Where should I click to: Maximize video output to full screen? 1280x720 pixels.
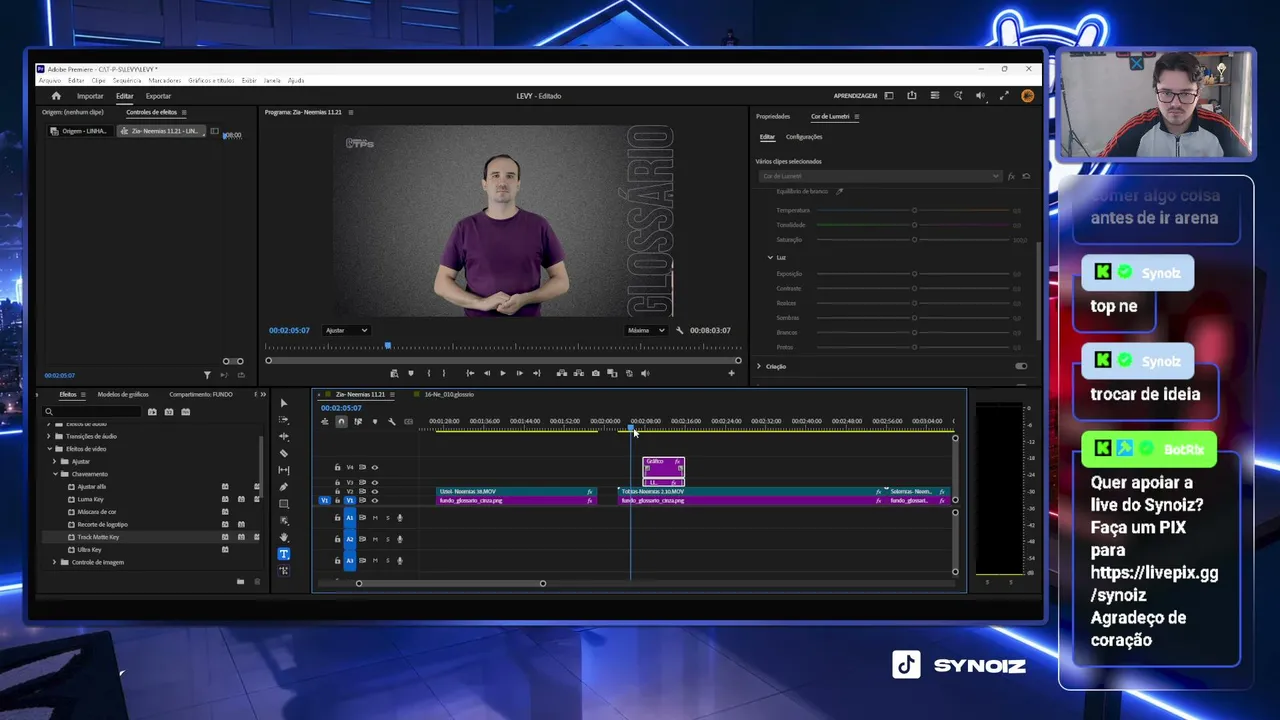[1004, 96]
